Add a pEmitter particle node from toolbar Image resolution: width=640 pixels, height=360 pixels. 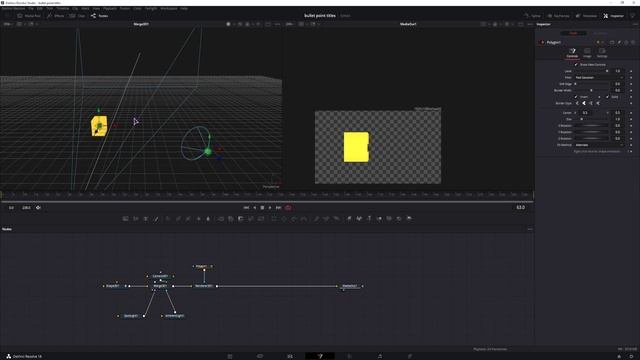click(316, 219)
